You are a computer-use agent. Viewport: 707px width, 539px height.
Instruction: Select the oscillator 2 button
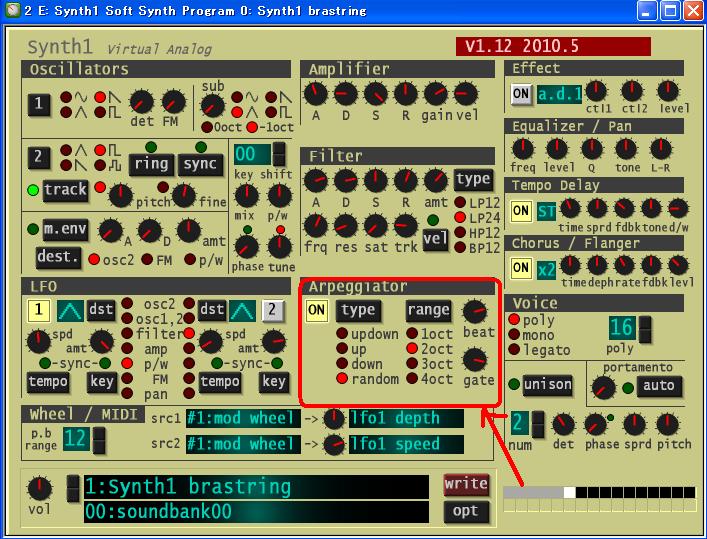point(39,157)
